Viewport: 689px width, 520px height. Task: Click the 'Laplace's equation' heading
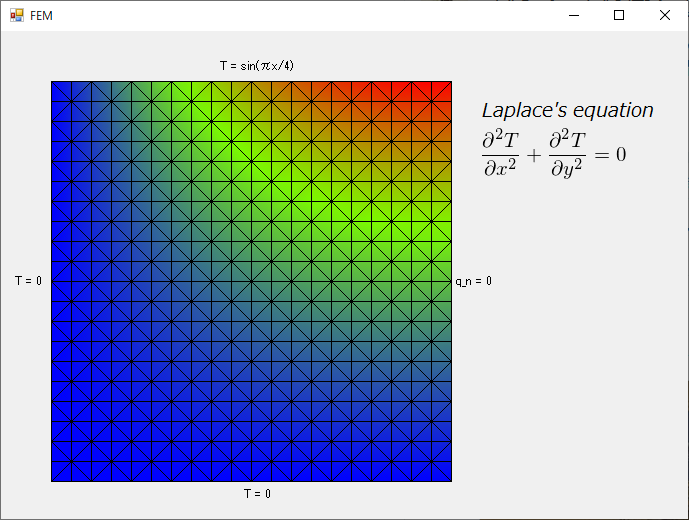[x=567, y=110]
